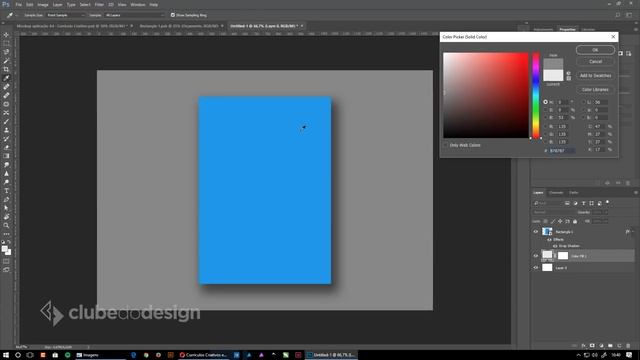Screen dimensions: 640x360
Task: Select the Crop tool
Action: 6,69
